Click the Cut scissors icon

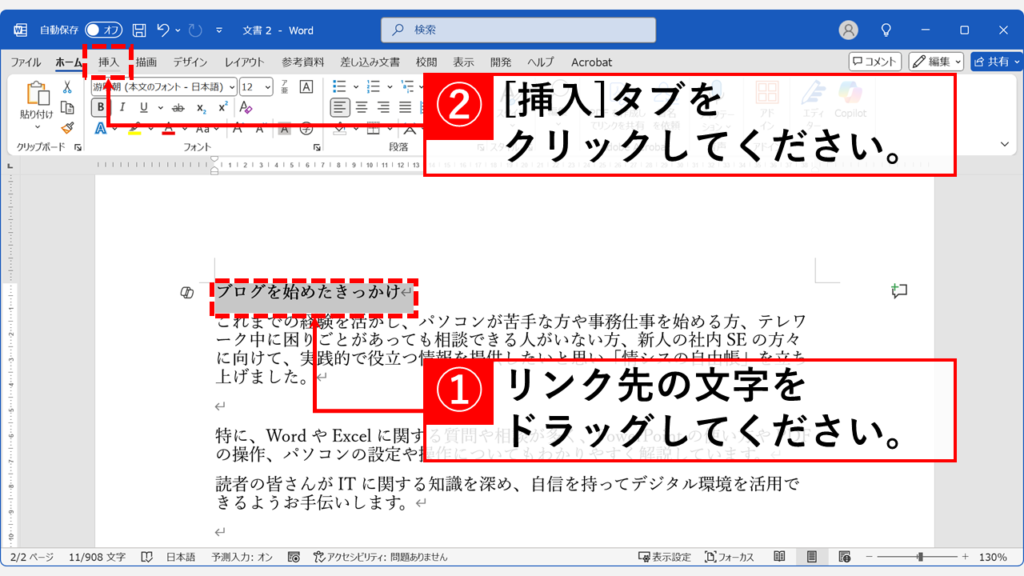[67, 87]
